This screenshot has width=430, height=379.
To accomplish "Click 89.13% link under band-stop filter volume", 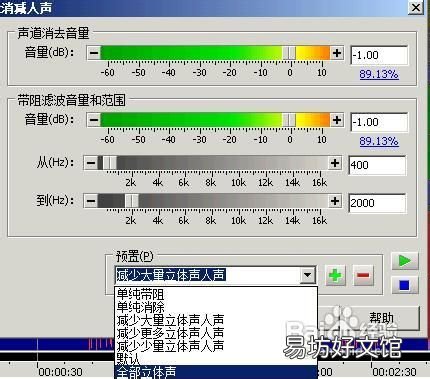I will pos(379,141).
